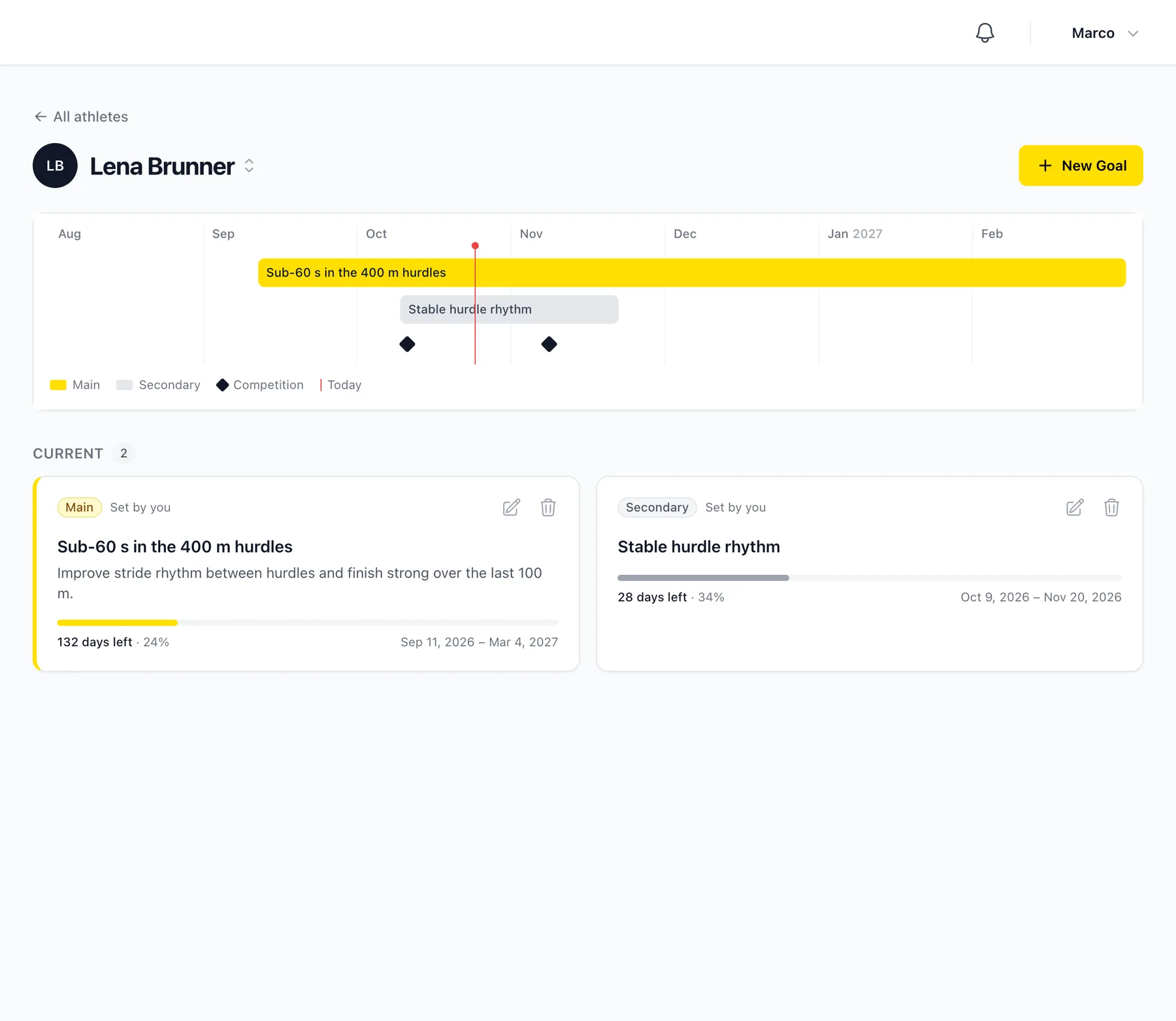Click the Aug month label
Image resolution: width=1176 pixels, height=1021 pixels.
point(69,234)
